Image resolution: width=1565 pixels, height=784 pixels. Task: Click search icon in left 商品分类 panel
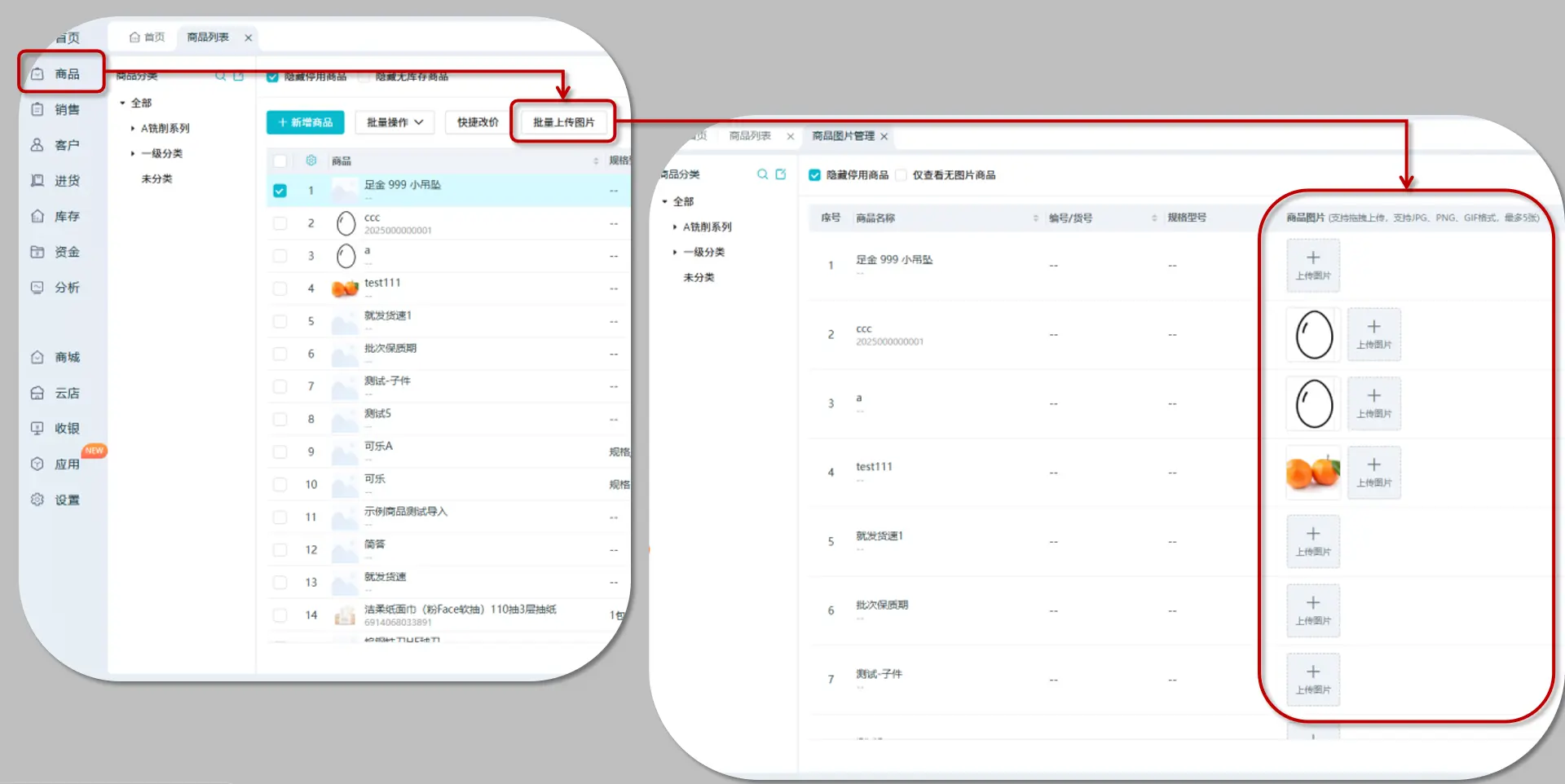click(x=220, y=76)
